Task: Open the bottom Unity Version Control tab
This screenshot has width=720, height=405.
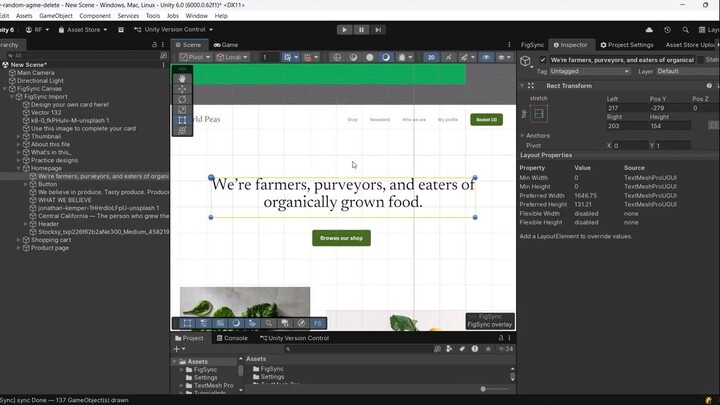Action: (294, 338)
